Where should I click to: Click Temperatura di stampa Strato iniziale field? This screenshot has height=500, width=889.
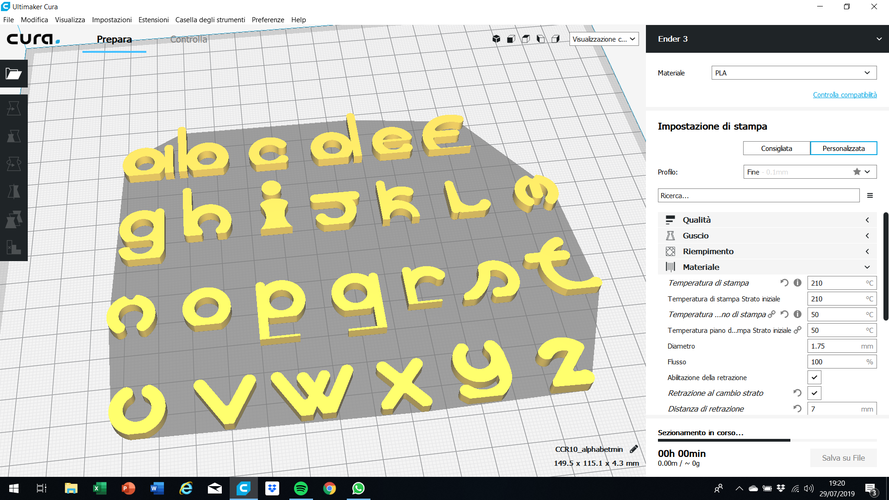click(x=842, y=299)
